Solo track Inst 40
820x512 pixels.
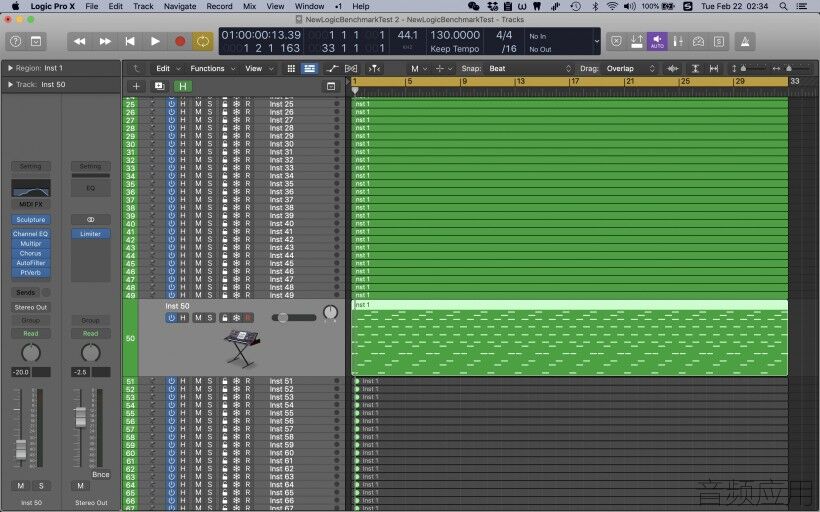[x=210, y=223]
